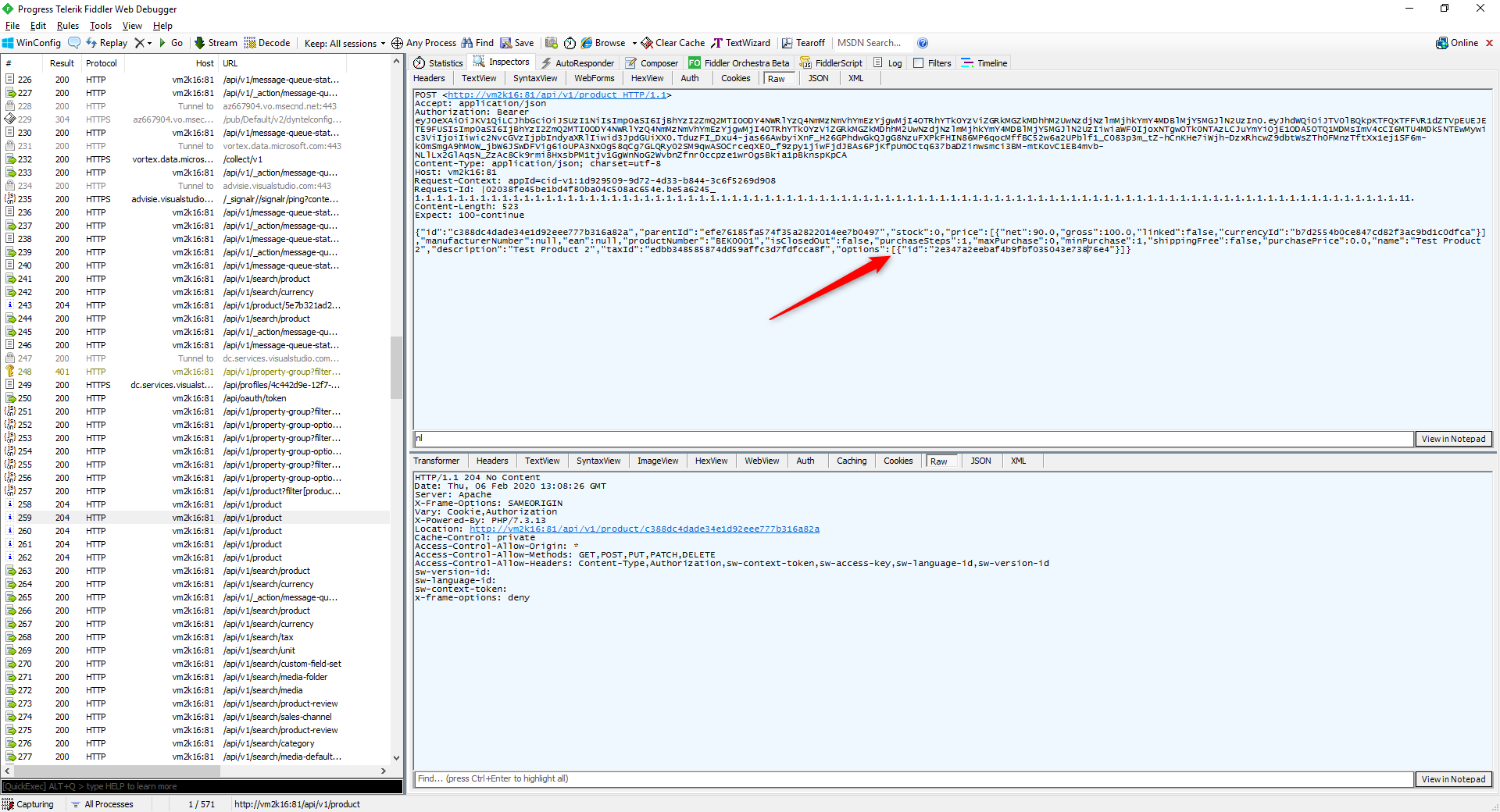Click the Save sessions toolbar icon
This screenshot has height=812, width=1500.
(x=517, y=43)
